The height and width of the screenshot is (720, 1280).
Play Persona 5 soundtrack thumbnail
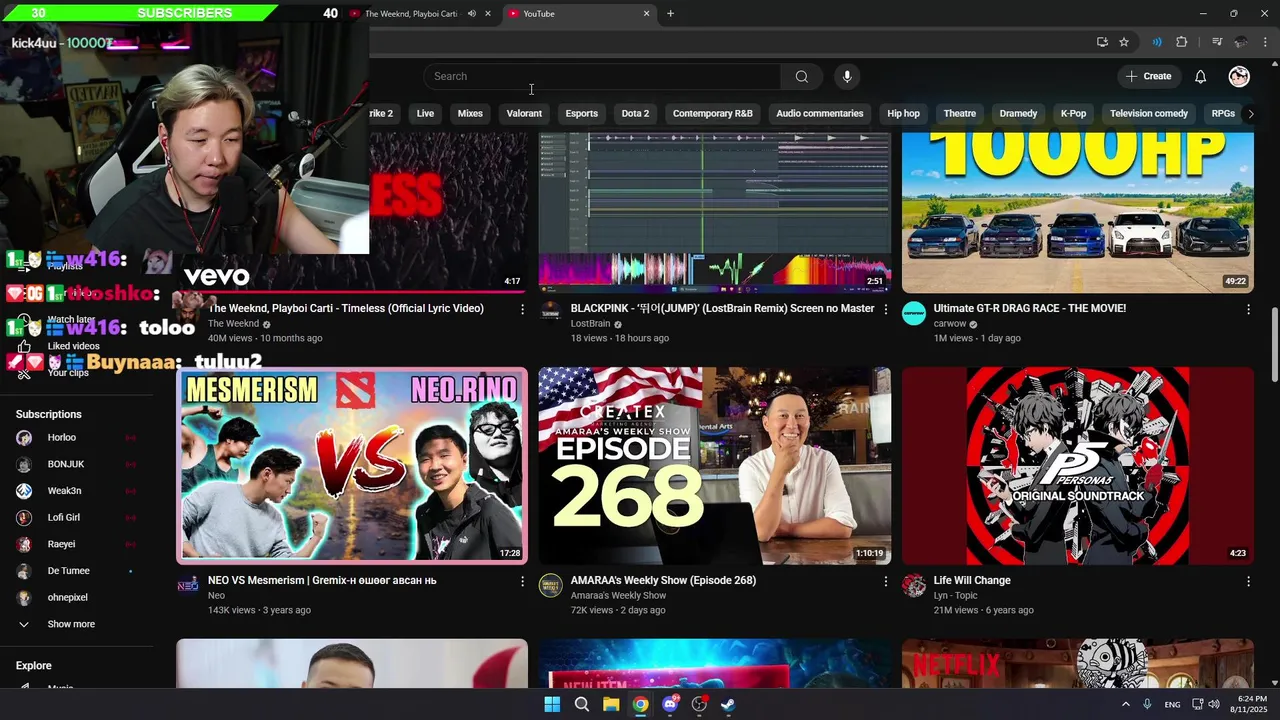click(1078, 466)
